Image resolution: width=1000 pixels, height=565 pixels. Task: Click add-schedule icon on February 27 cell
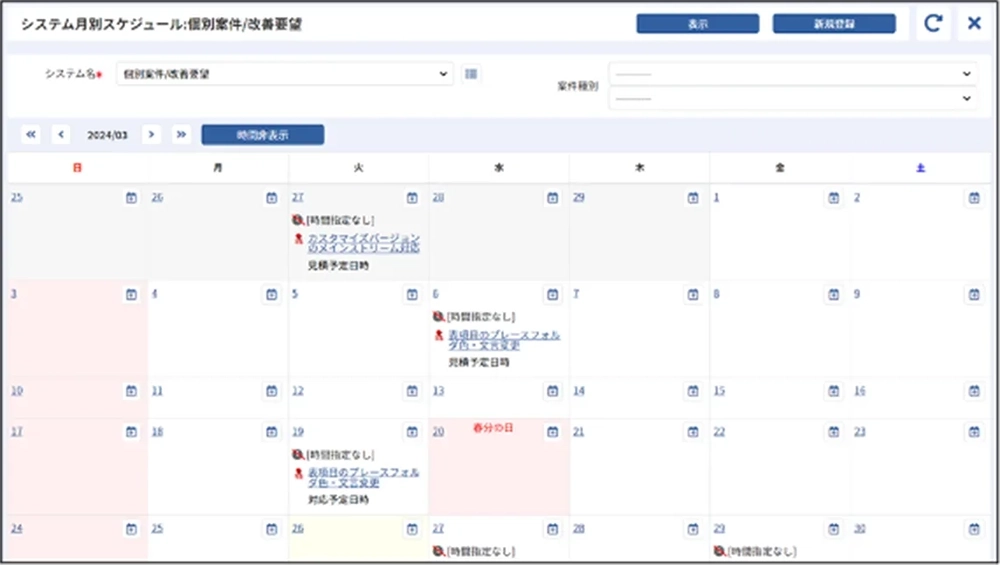pos(412,198)
